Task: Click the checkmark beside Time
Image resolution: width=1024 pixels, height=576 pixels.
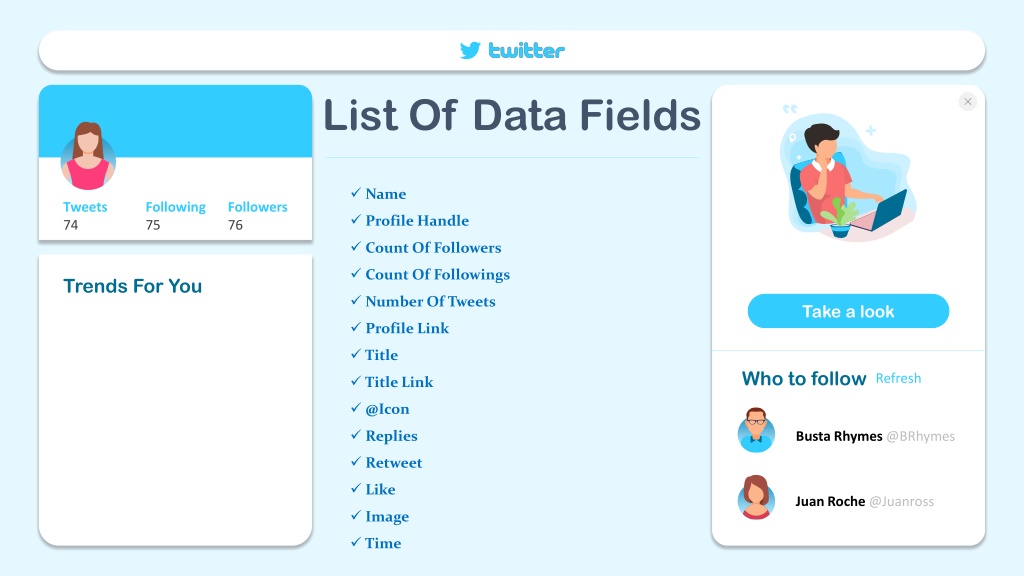Action: 356,542
